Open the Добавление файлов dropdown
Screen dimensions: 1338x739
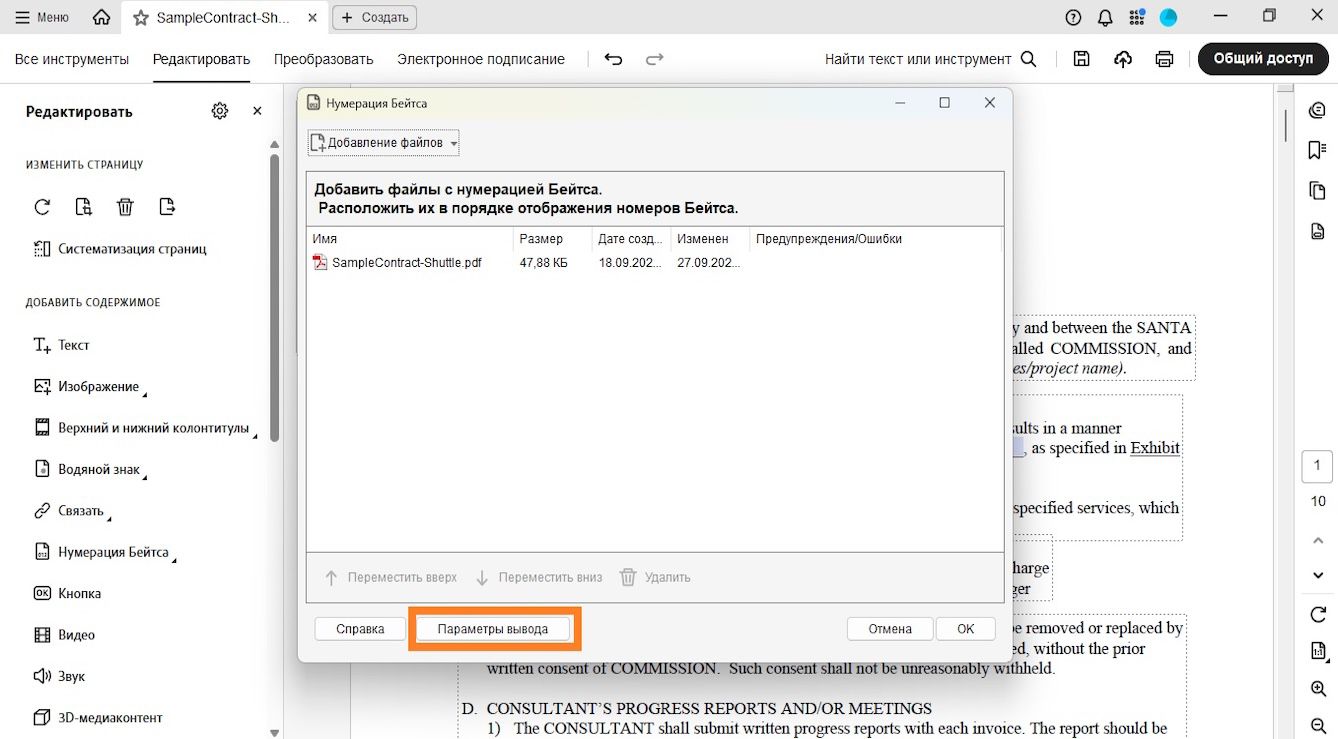tap(384, 143)
